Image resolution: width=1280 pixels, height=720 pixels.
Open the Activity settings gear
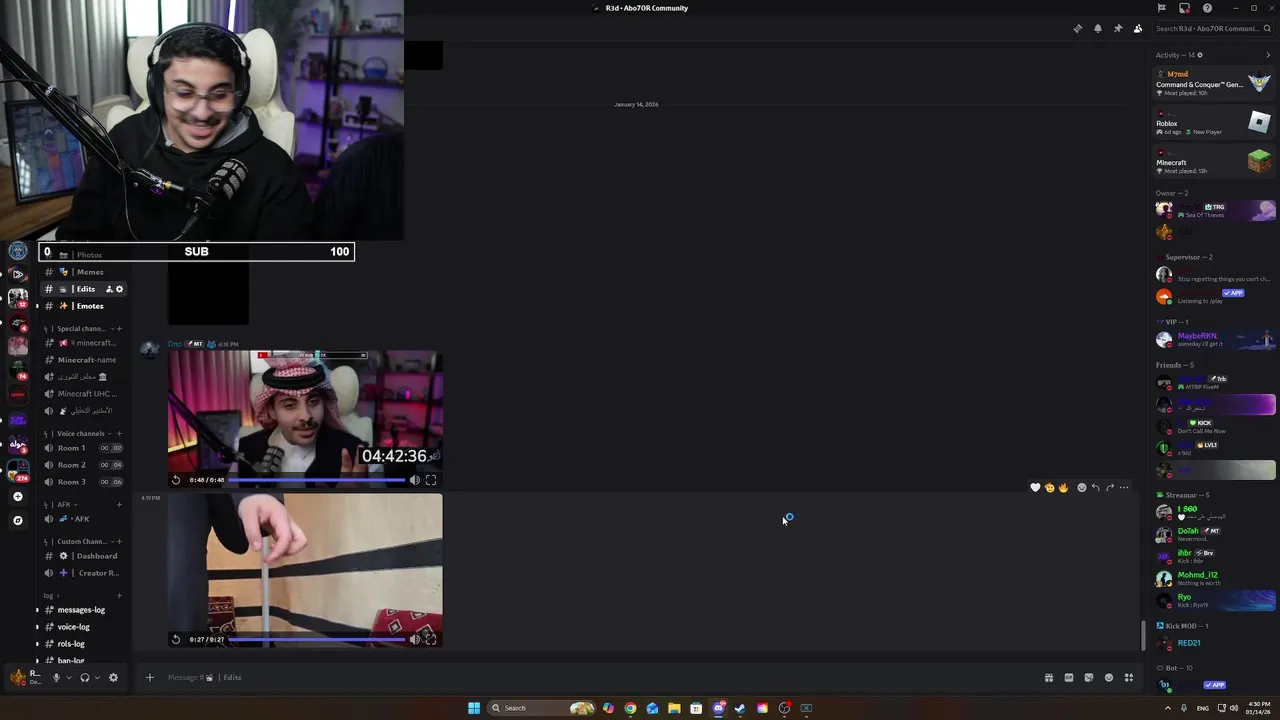(x=1200, y=55)
